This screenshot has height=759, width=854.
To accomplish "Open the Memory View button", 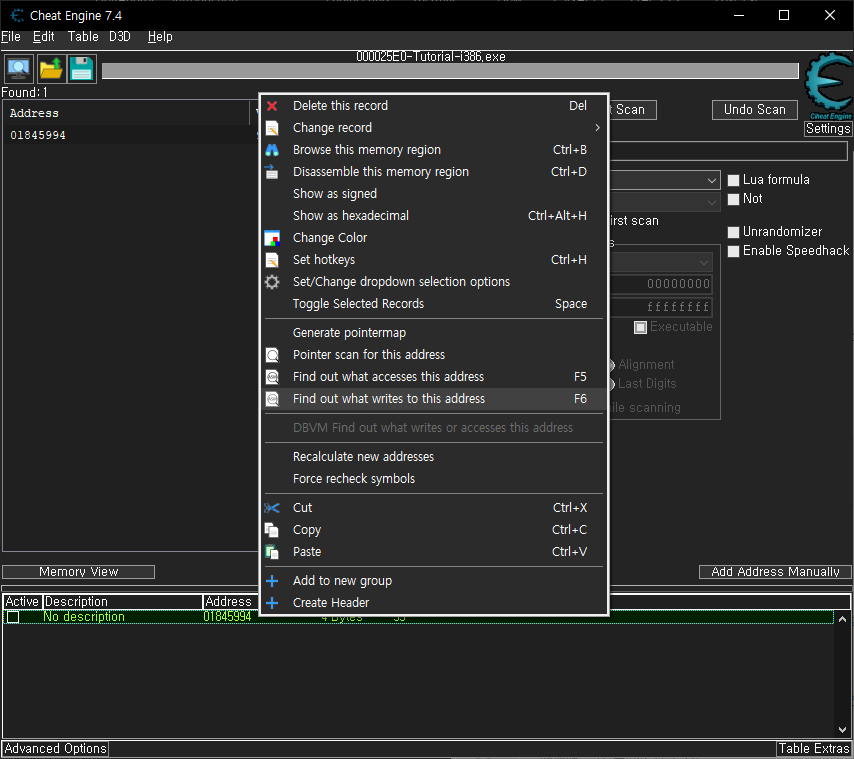I will pyautogui.click(x=78, y=572).
